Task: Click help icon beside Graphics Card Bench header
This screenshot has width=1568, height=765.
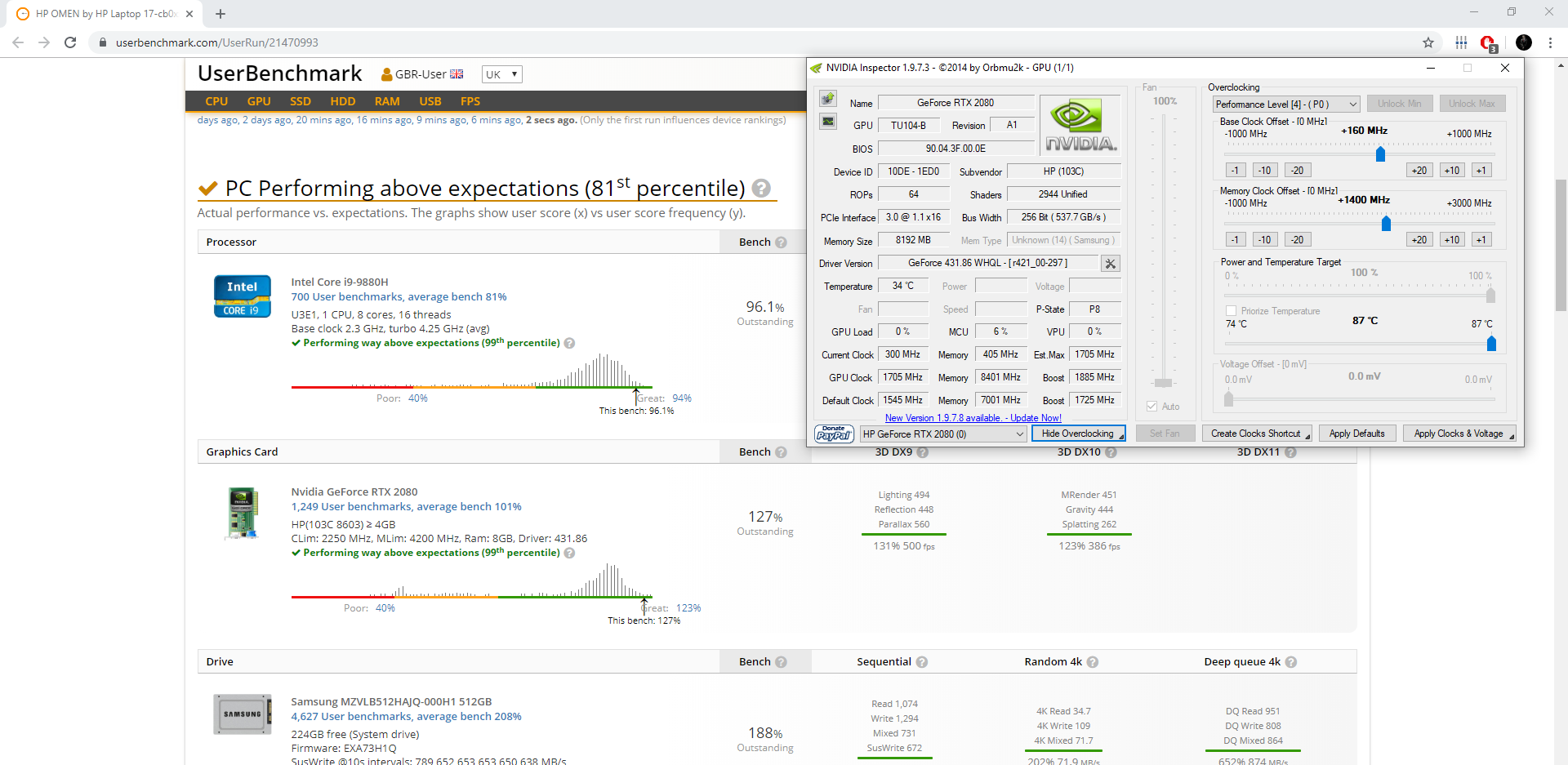Action: (781, 452)
